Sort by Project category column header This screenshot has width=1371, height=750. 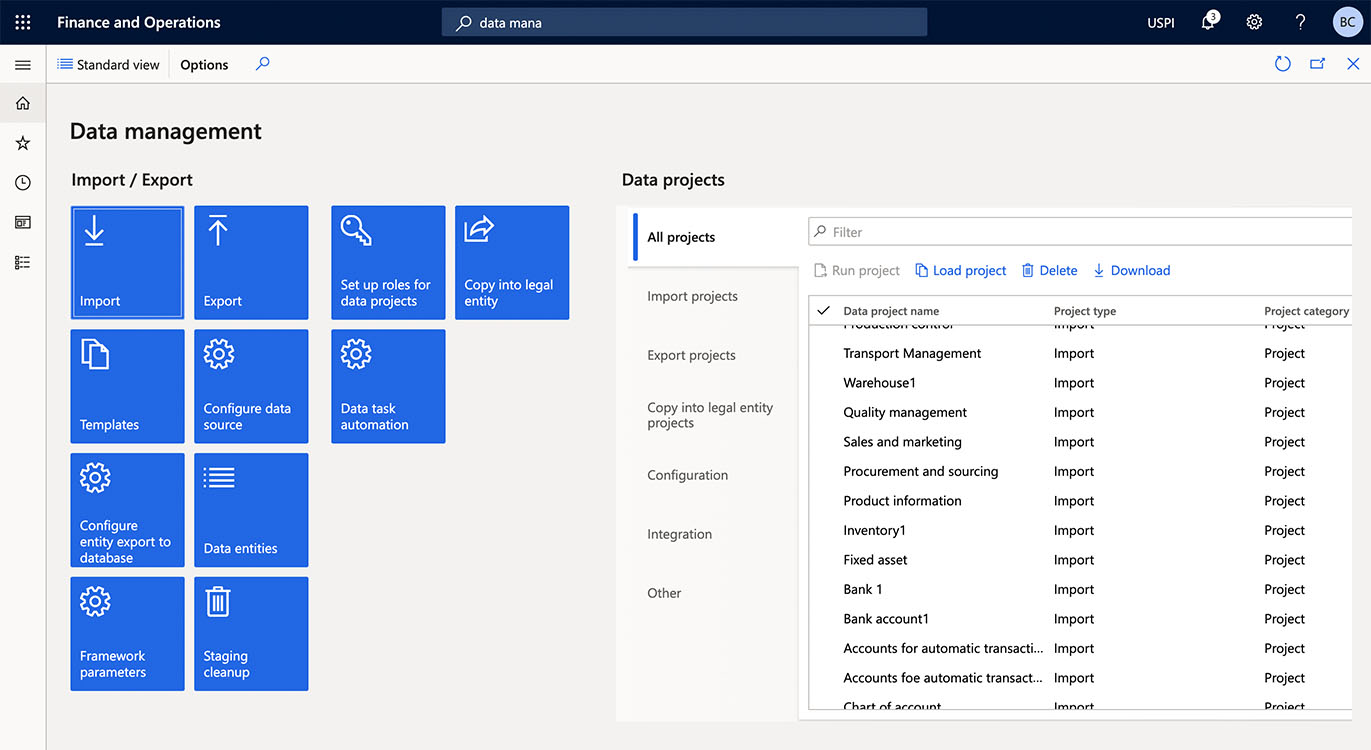(1306, 311)
